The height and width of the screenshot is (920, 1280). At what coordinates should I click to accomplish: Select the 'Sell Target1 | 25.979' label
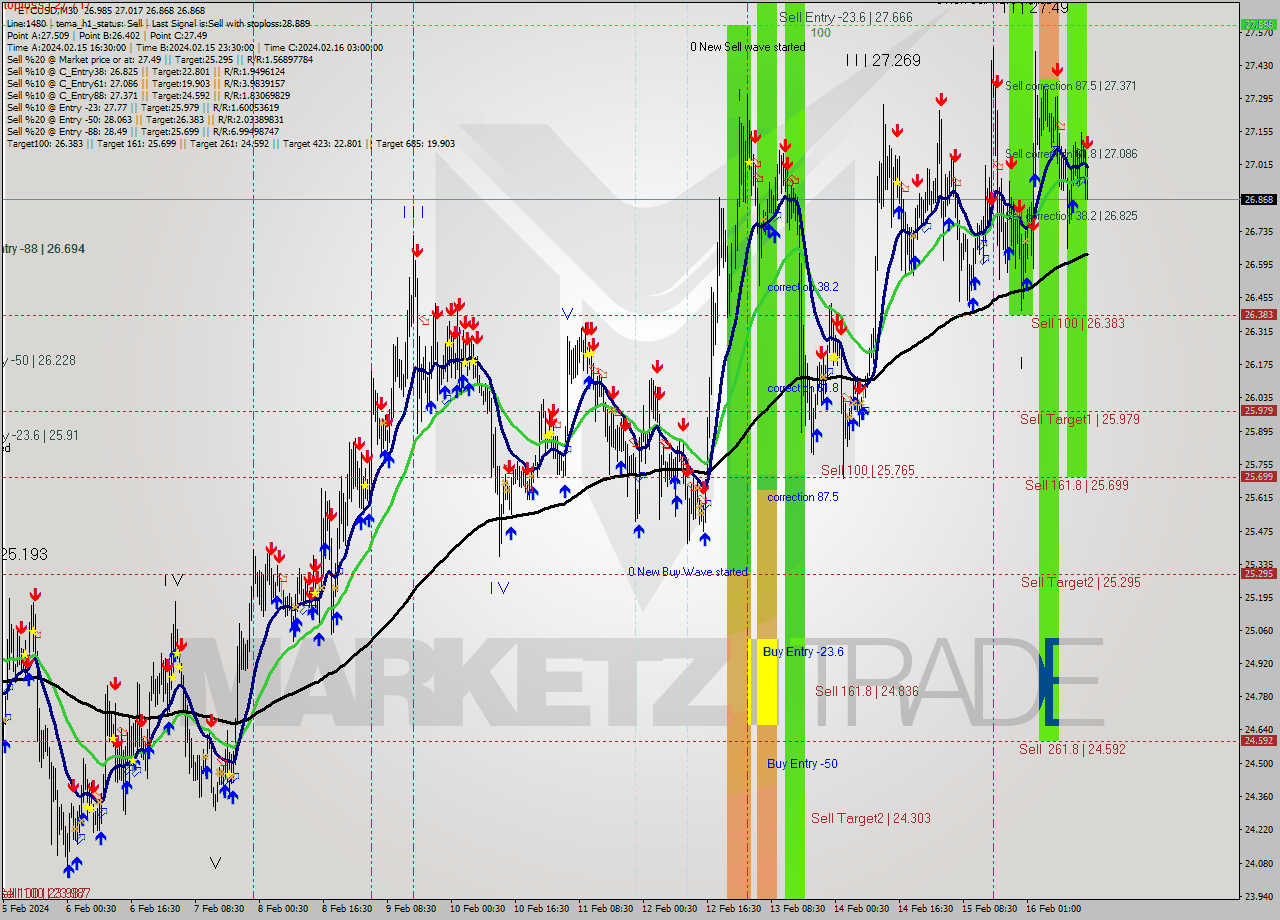coord(1079,419)
